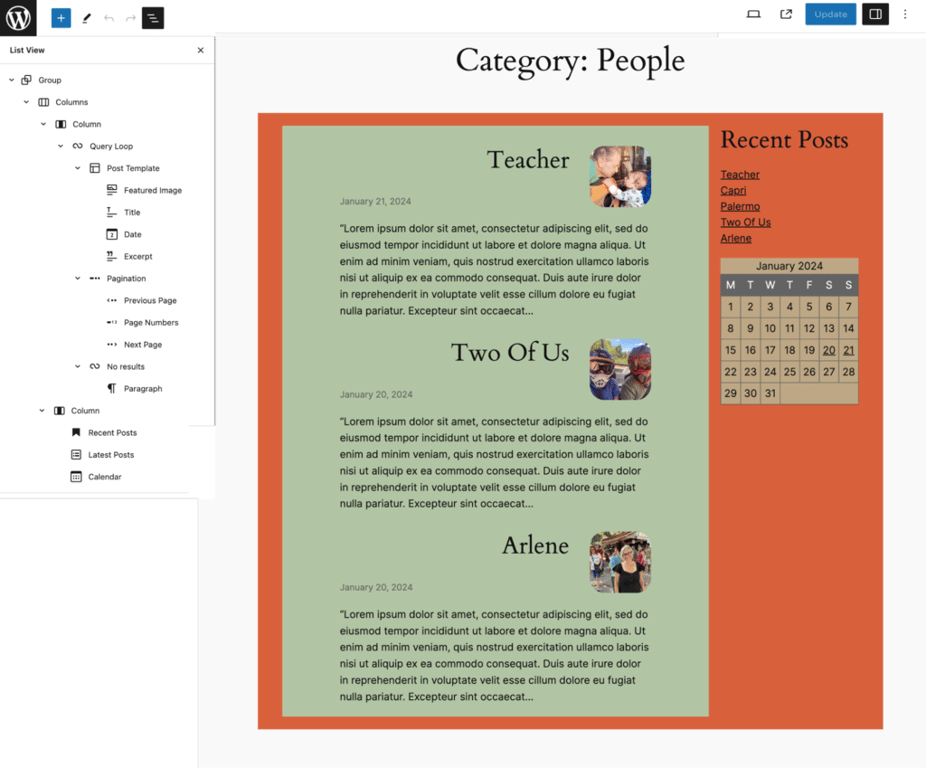Collapse the Query Loop tree item
926x768 pixels.
60,145
